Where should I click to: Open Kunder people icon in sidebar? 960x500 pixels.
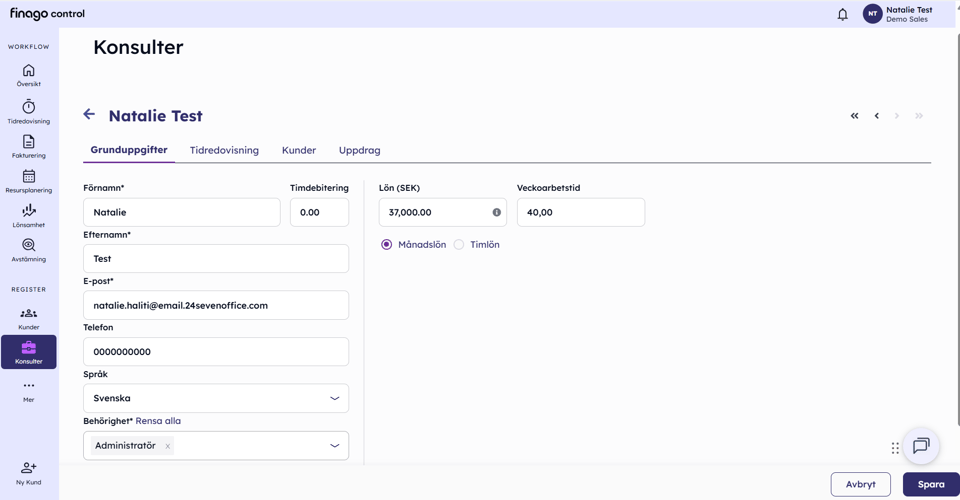click(x=29, y=313)
